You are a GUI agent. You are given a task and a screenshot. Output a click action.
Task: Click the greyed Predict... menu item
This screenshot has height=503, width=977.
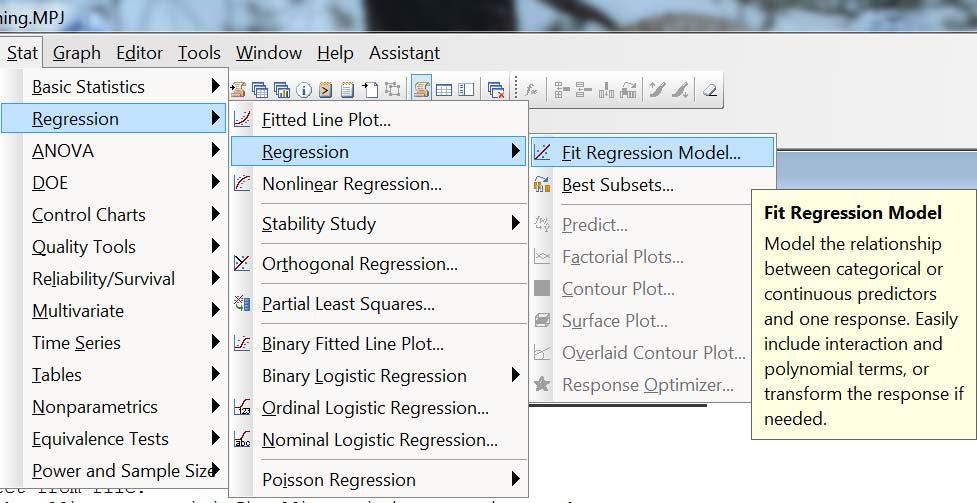click(642, 224)
